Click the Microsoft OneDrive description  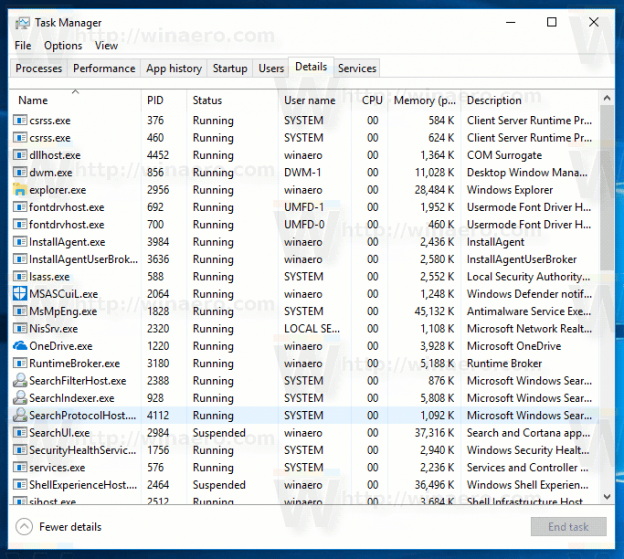(x=514, y=346)
